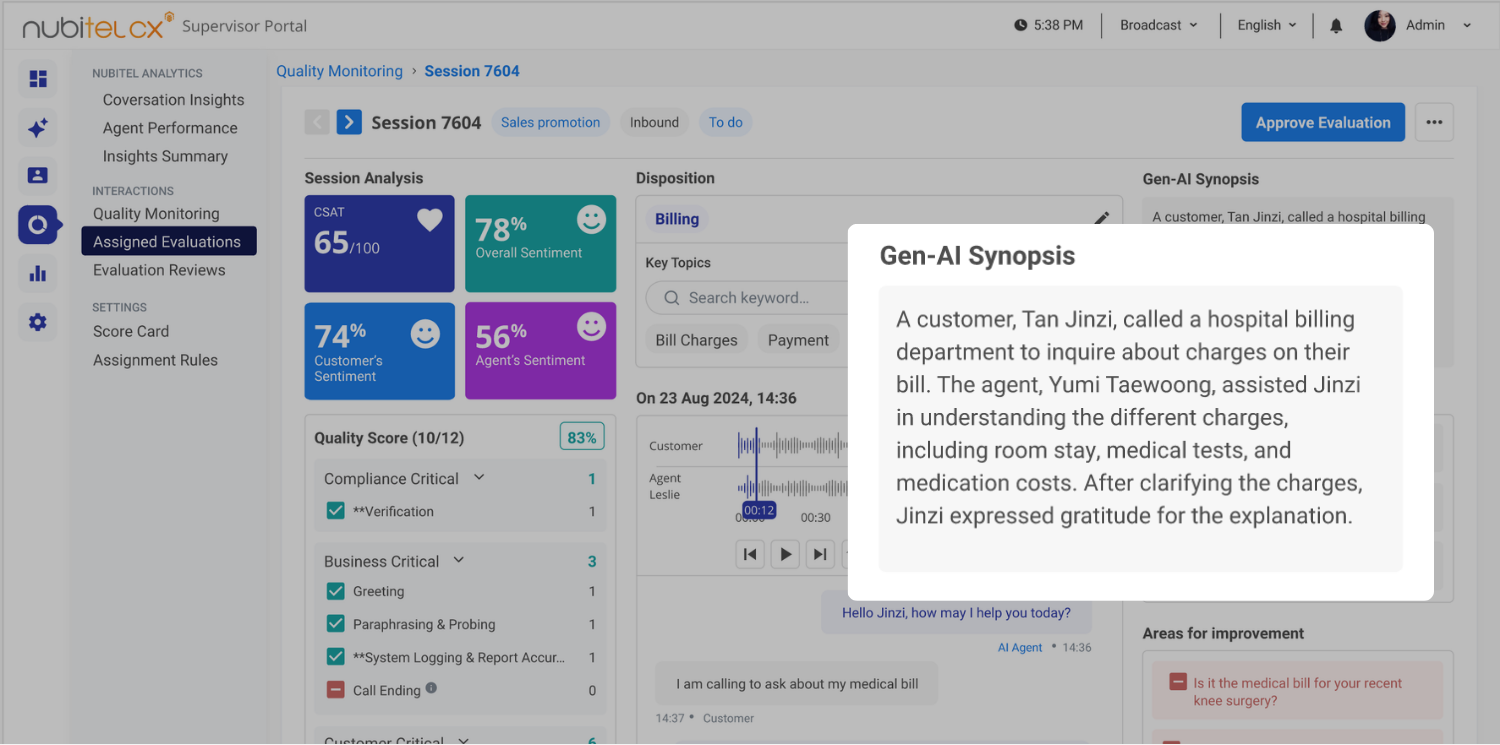Collapse the Customer Critical section
The width and height of the screenshot is (1500, 745).
click(463, 739)
